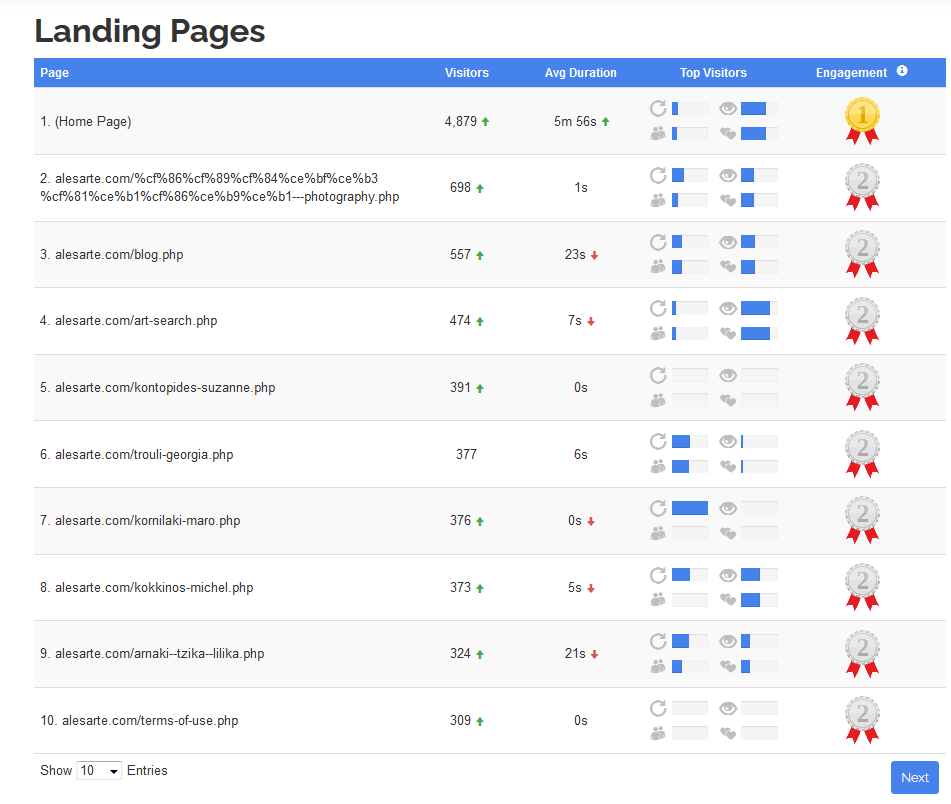Image resolution: width=951 pixels, height=804 pixels.
Task: Sort by Avg Duration column header
Action: pyautogui.click(x=580, y=73)
